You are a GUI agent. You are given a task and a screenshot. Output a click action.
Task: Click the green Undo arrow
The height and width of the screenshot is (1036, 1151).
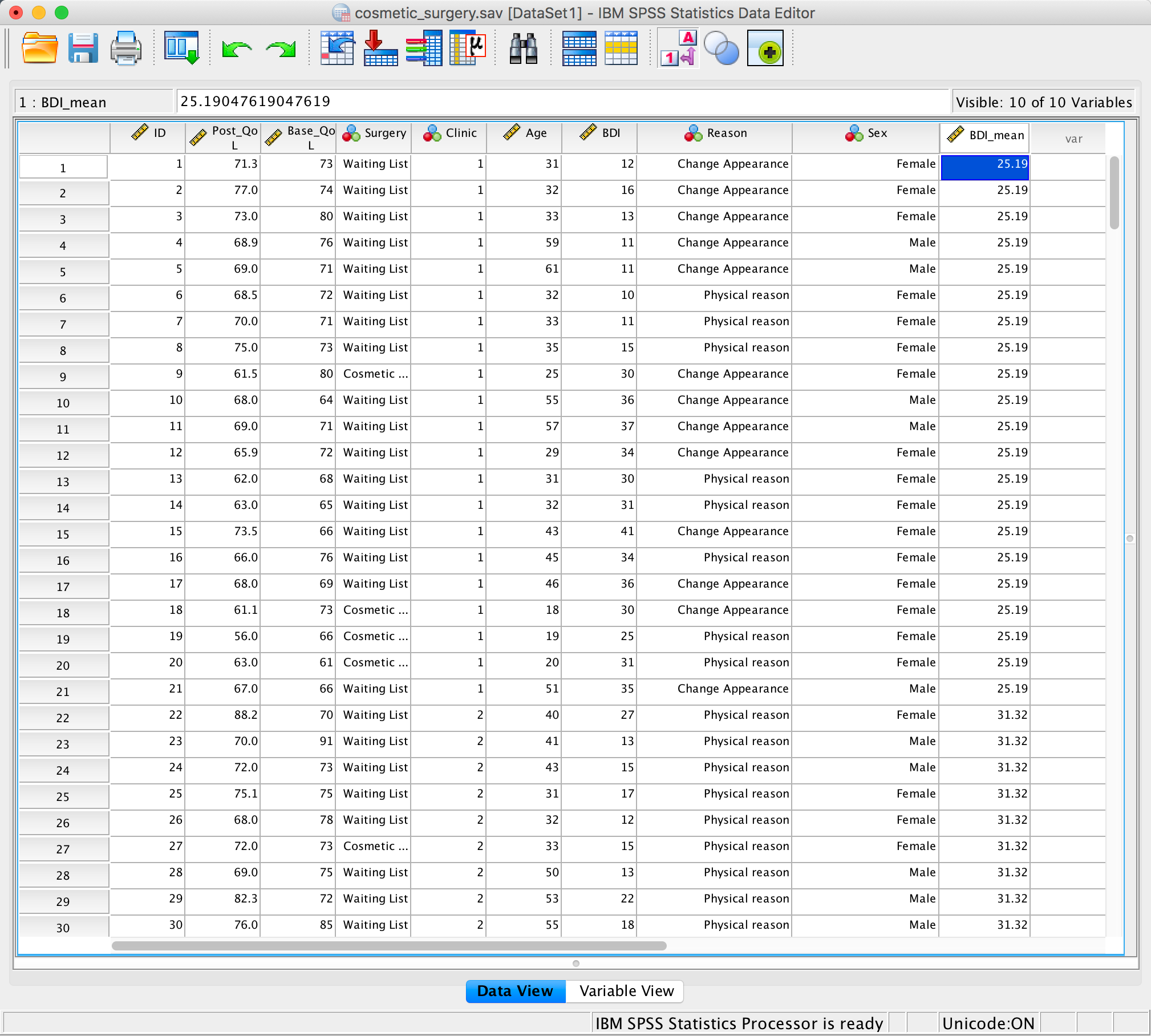pyautogui.click(x=236, y=50)
